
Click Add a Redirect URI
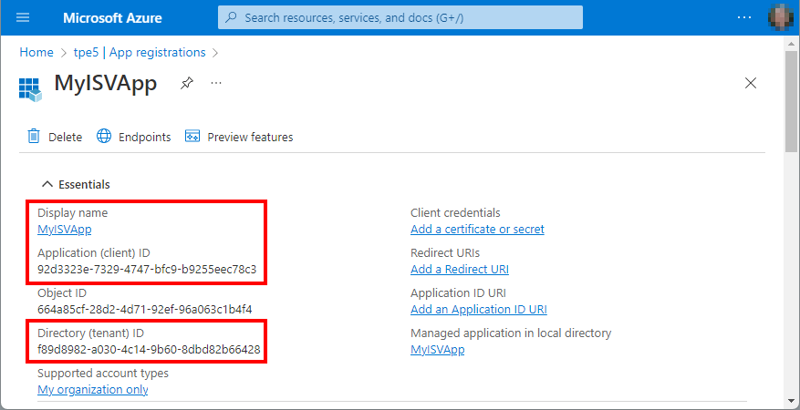click(x=459, y=269)
